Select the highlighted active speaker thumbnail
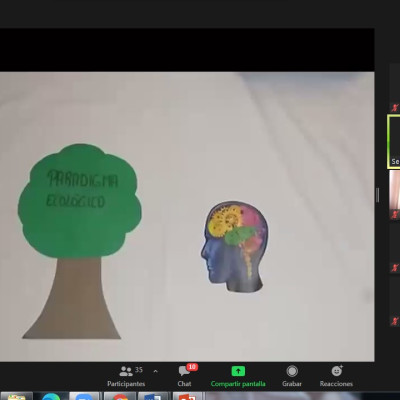Screen dimensions: 400x400 click(x=394, y=142)
